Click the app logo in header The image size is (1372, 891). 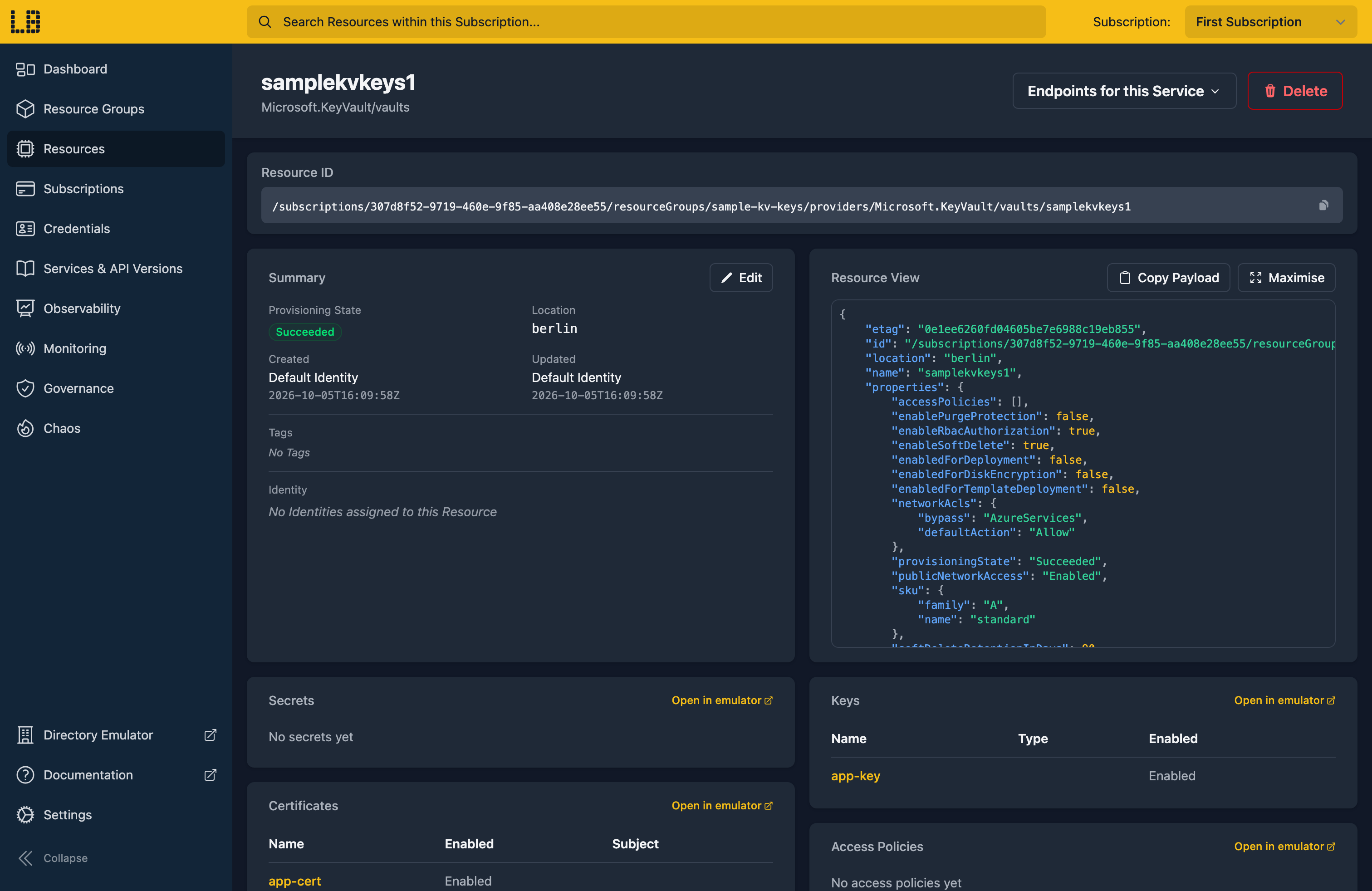(x=25, y=22)
